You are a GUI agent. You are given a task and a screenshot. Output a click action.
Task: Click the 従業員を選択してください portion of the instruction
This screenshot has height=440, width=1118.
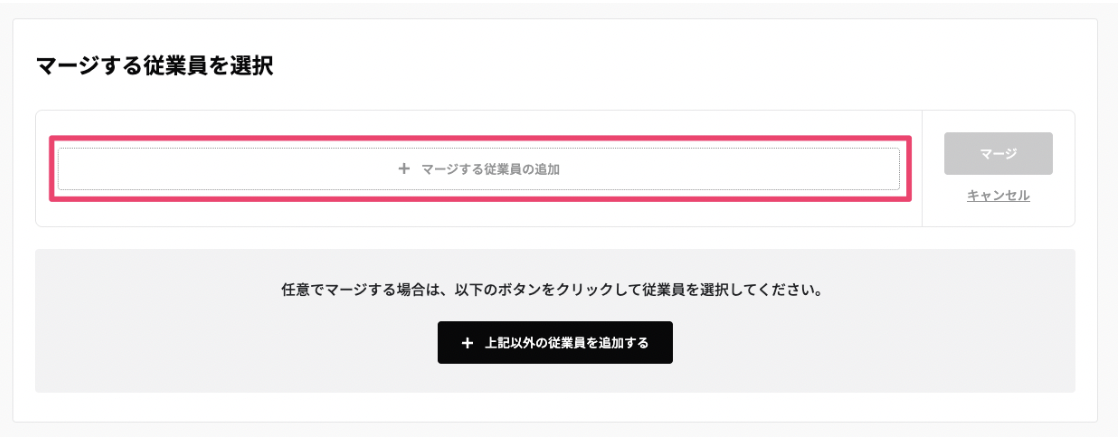point(734,292)
